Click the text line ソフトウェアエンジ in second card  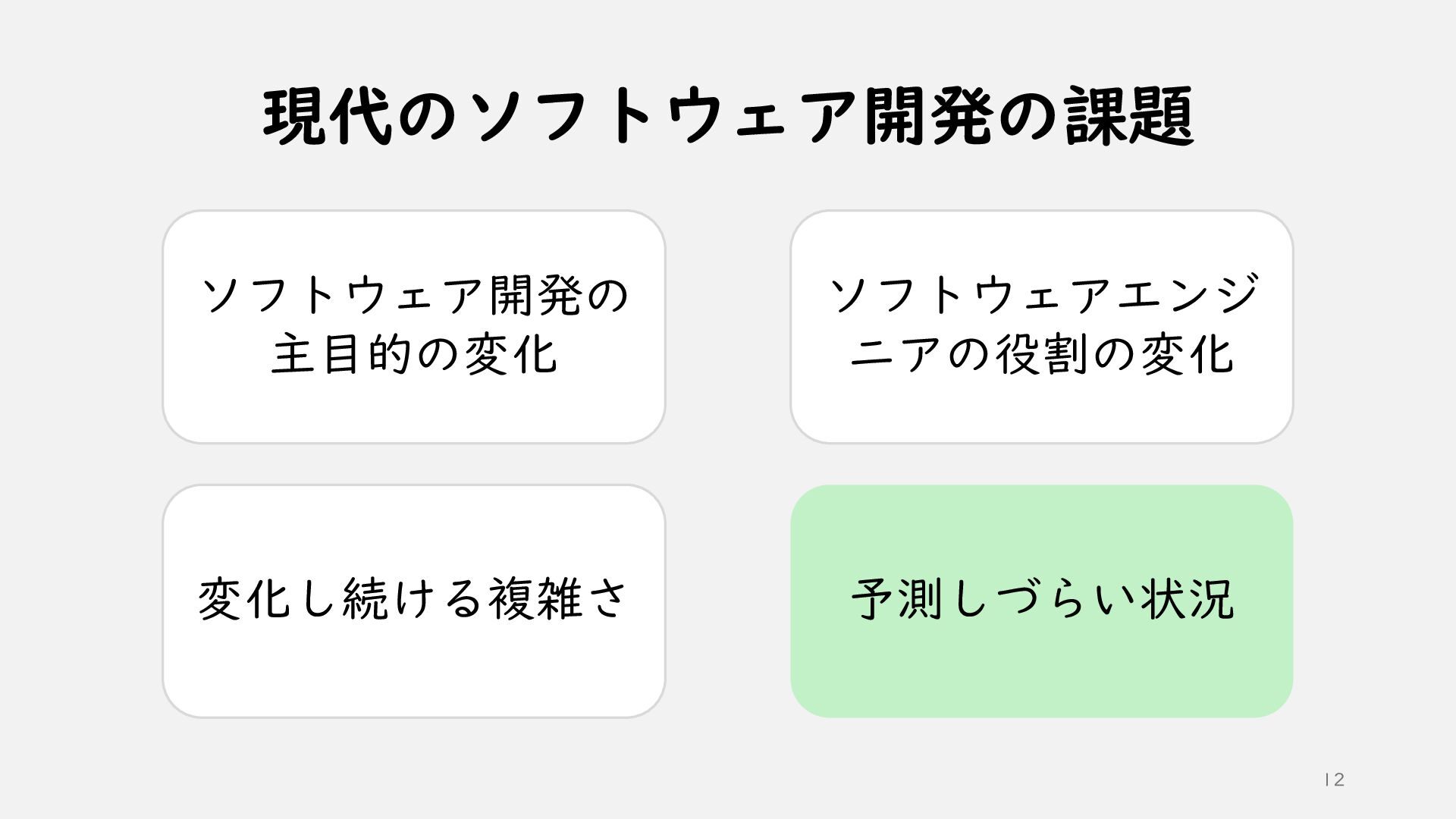click(1041, 295)
